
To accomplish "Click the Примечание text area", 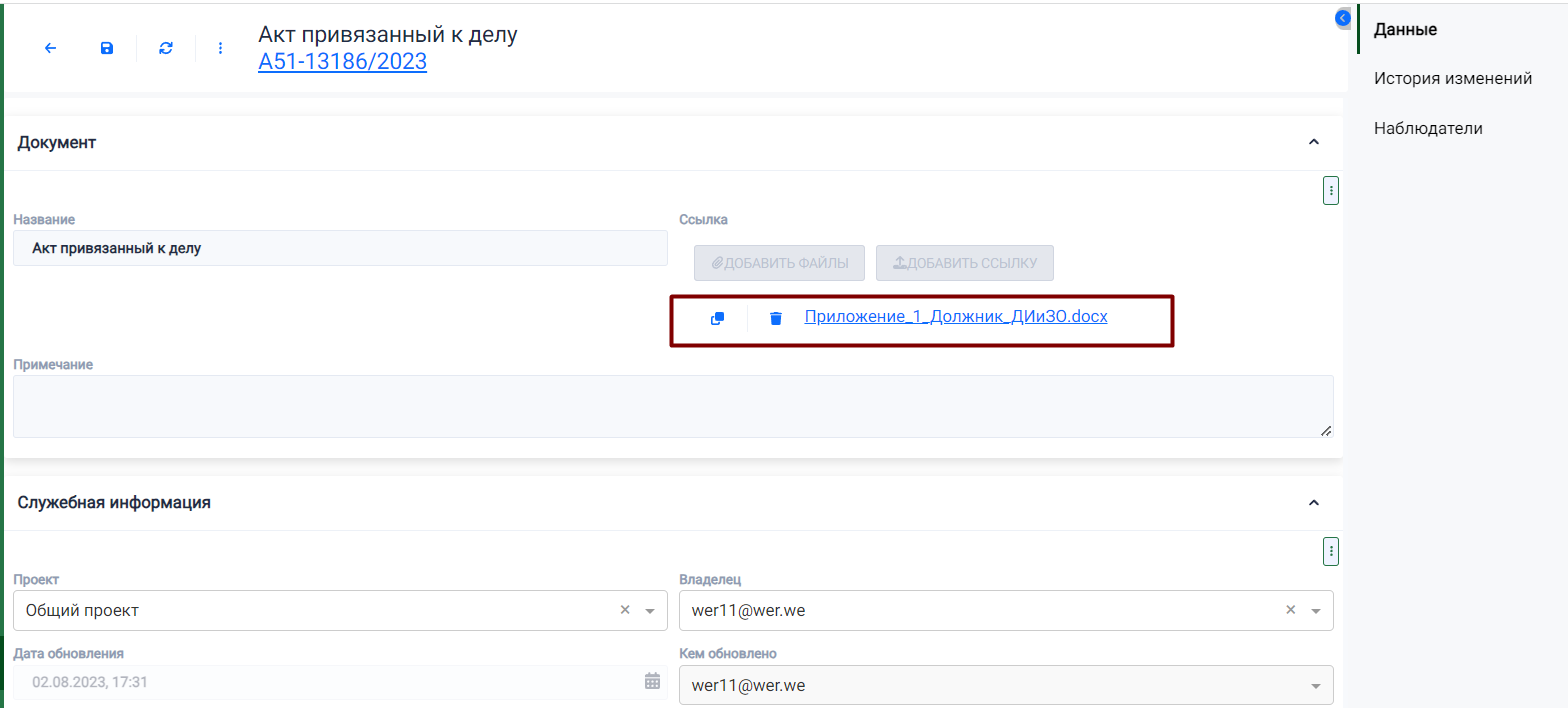I will point(672,406).
